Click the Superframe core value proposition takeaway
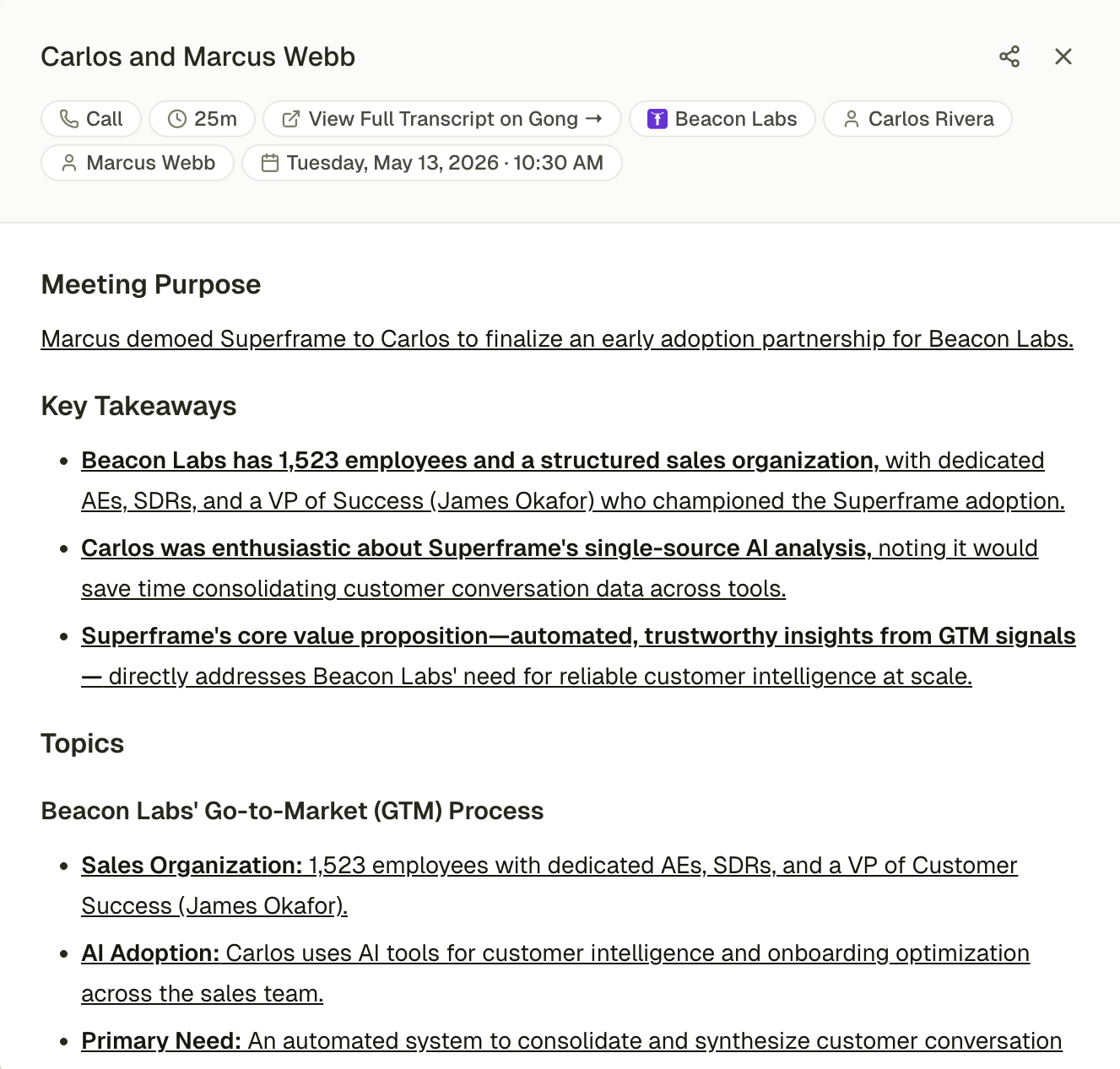1120x1069 pixels. pyautogui.click(x=578, y=656)
